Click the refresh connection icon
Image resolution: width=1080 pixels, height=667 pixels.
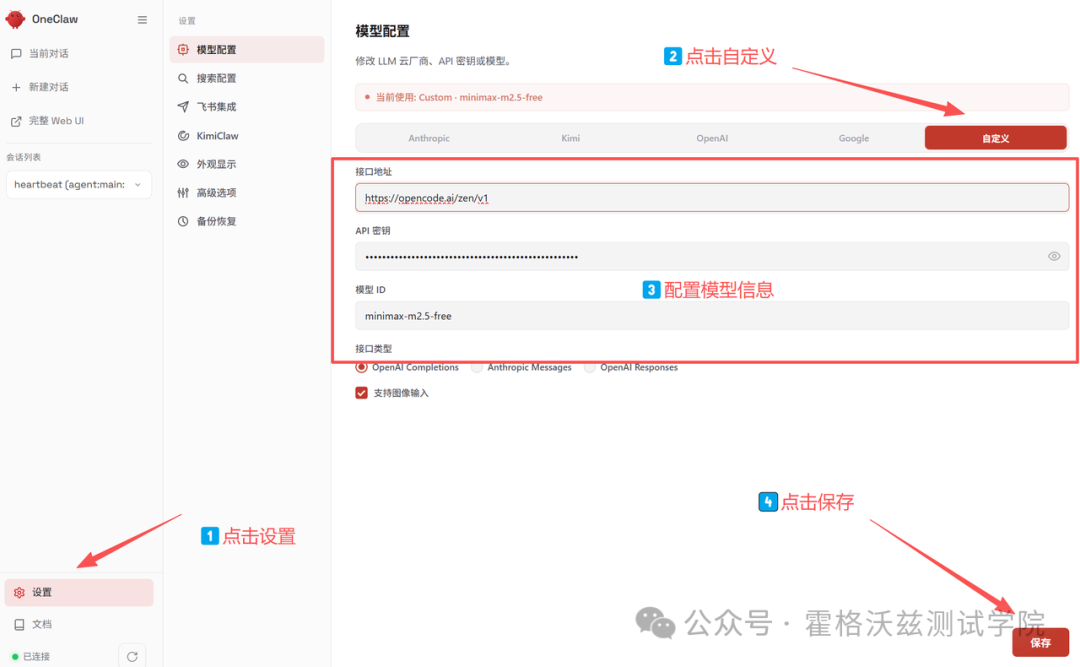[x=132, y=657]
